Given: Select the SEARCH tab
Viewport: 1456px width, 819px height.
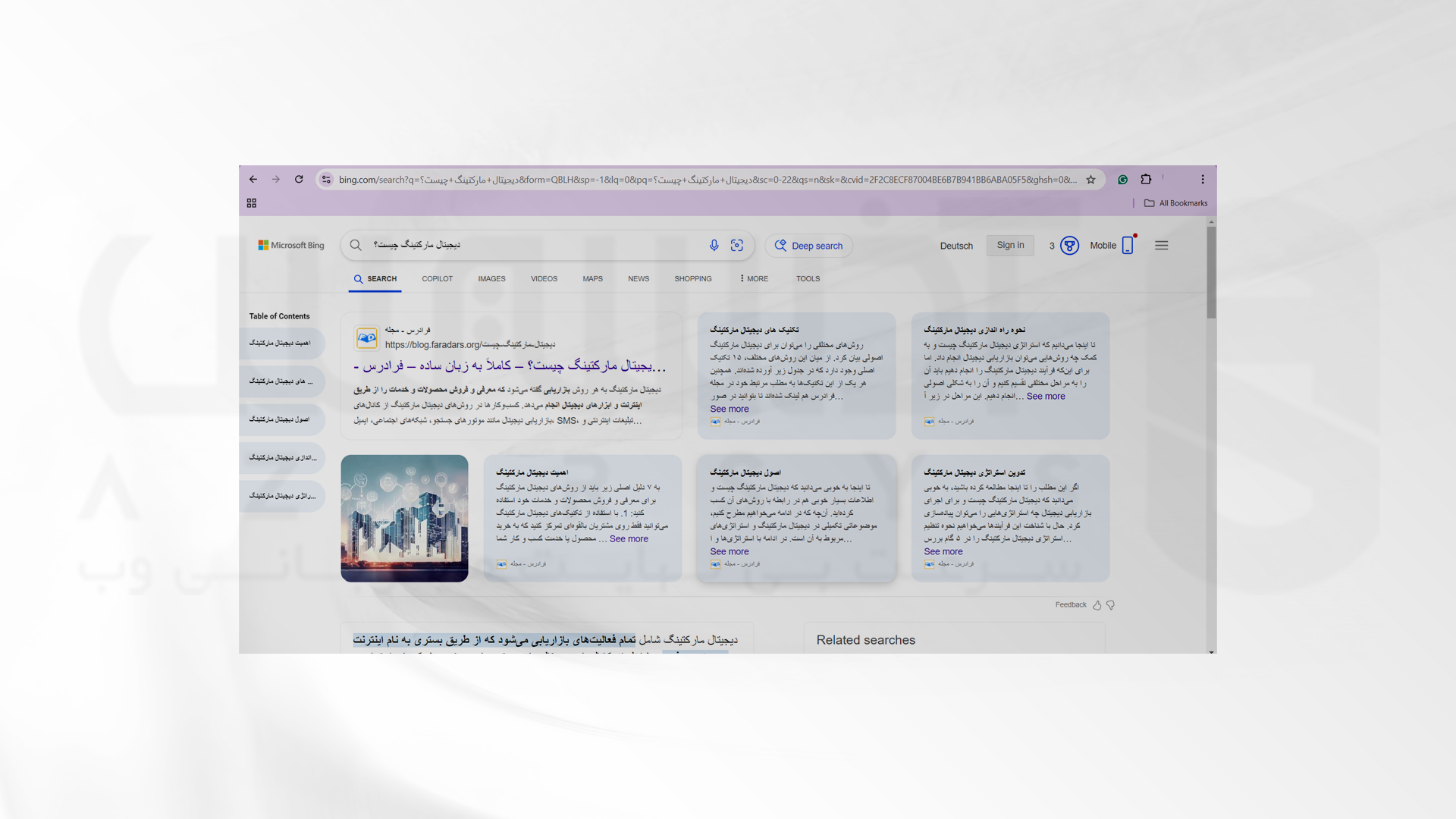Looking at the screenshot, I should click(375, 279).
